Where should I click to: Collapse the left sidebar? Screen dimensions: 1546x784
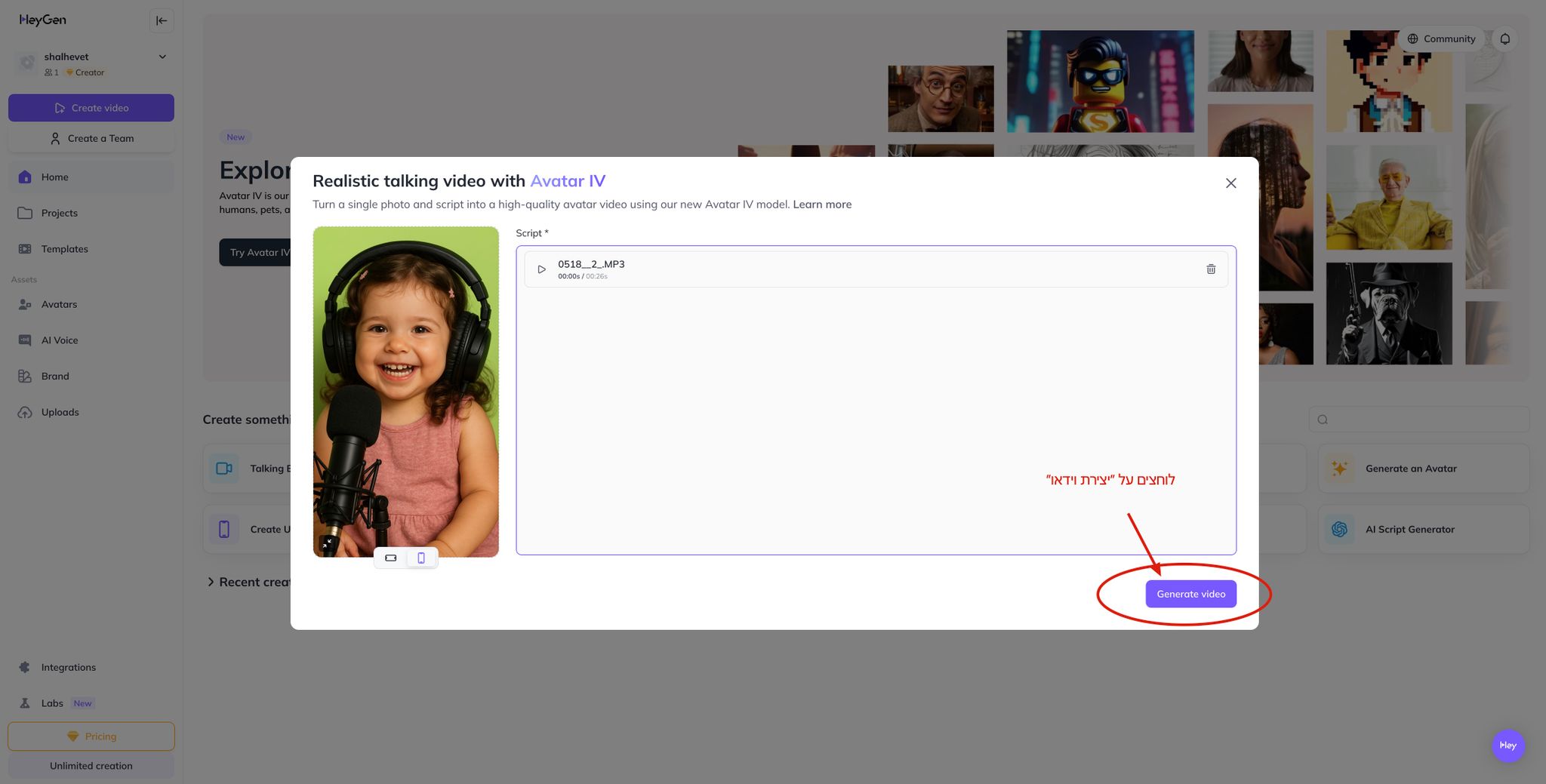coord(162,20)
